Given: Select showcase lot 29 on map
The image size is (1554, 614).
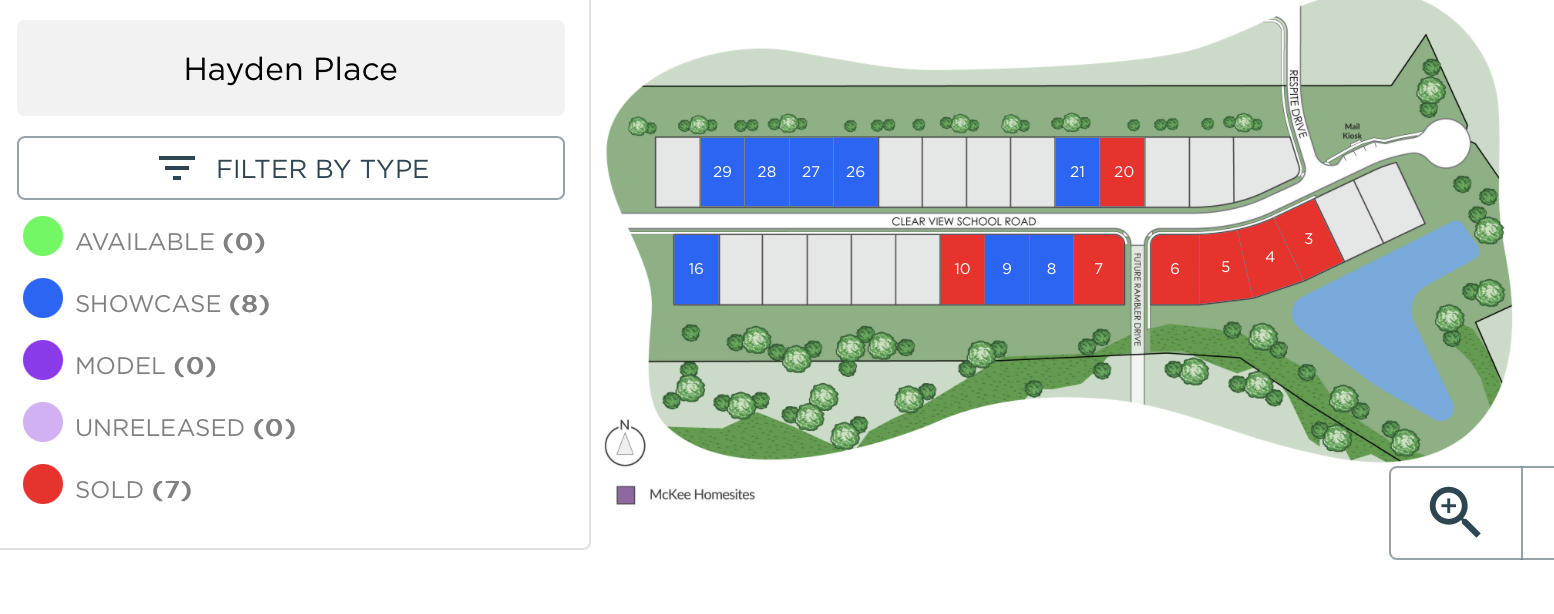Looking at the screenshot, I should click(x=722, y=172).
